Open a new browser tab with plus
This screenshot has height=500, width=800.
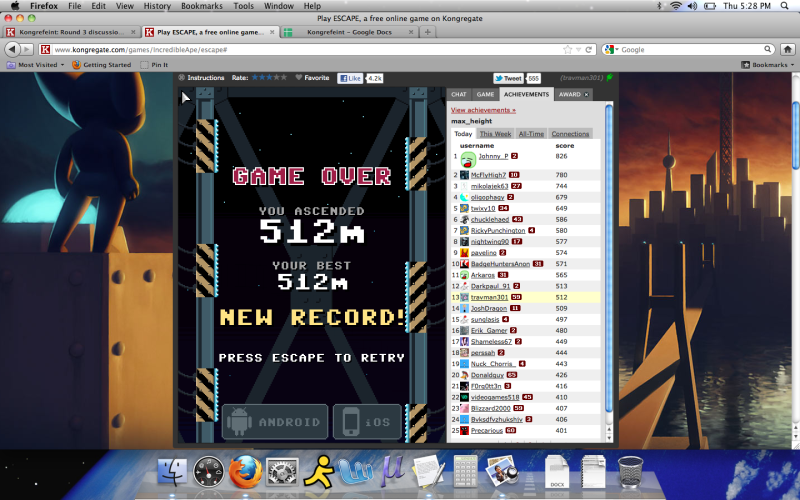point(428,32)
